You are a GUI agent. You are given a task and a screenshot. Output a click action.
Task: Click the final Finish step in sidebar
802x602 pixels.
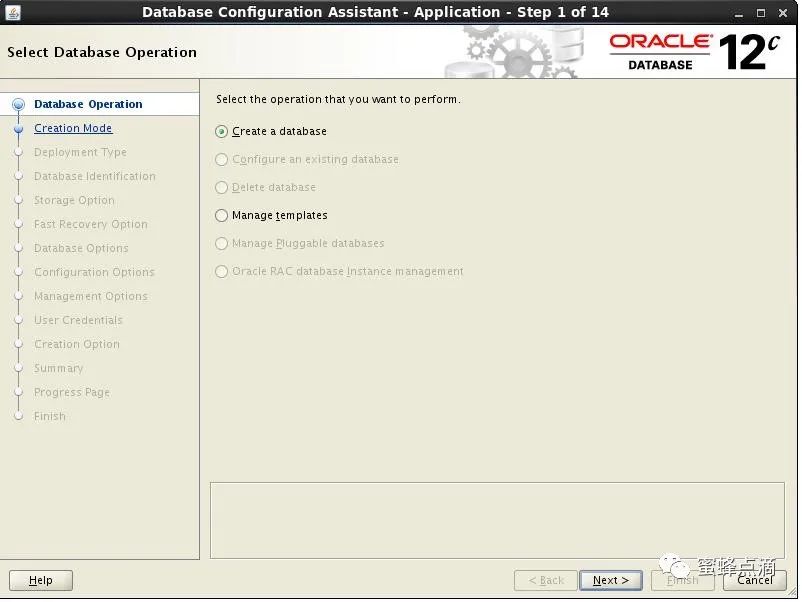[x=50, y=417]
